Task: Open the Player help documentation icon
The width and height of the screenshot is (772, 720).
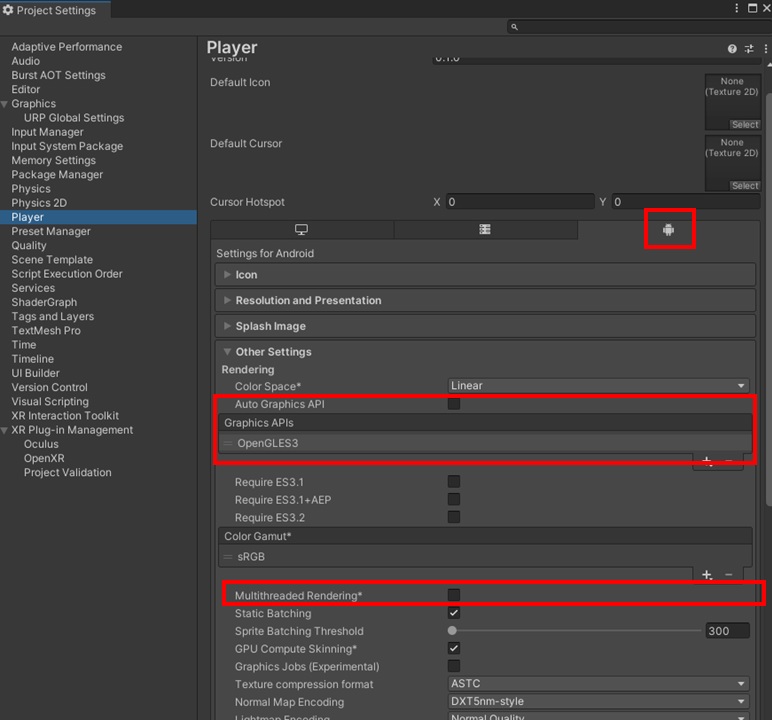Action: (732, 48)
